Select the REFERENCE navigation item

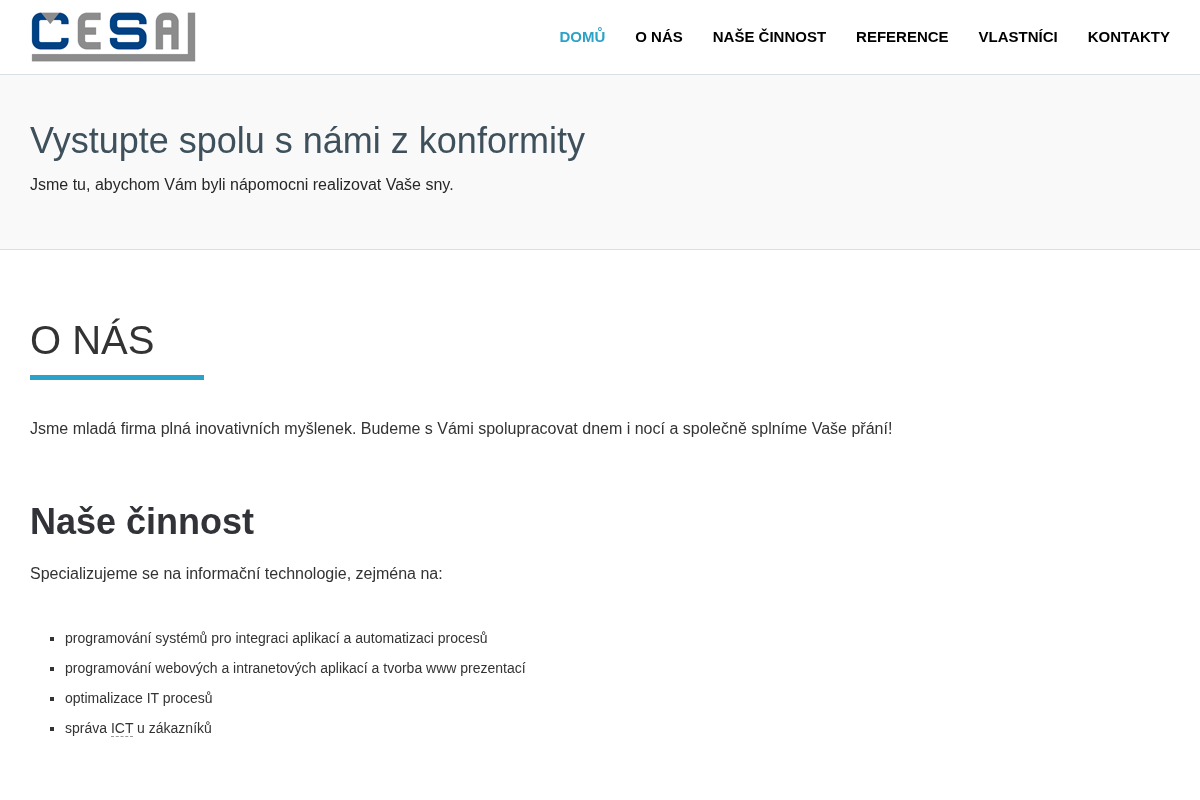pos(902,37)
